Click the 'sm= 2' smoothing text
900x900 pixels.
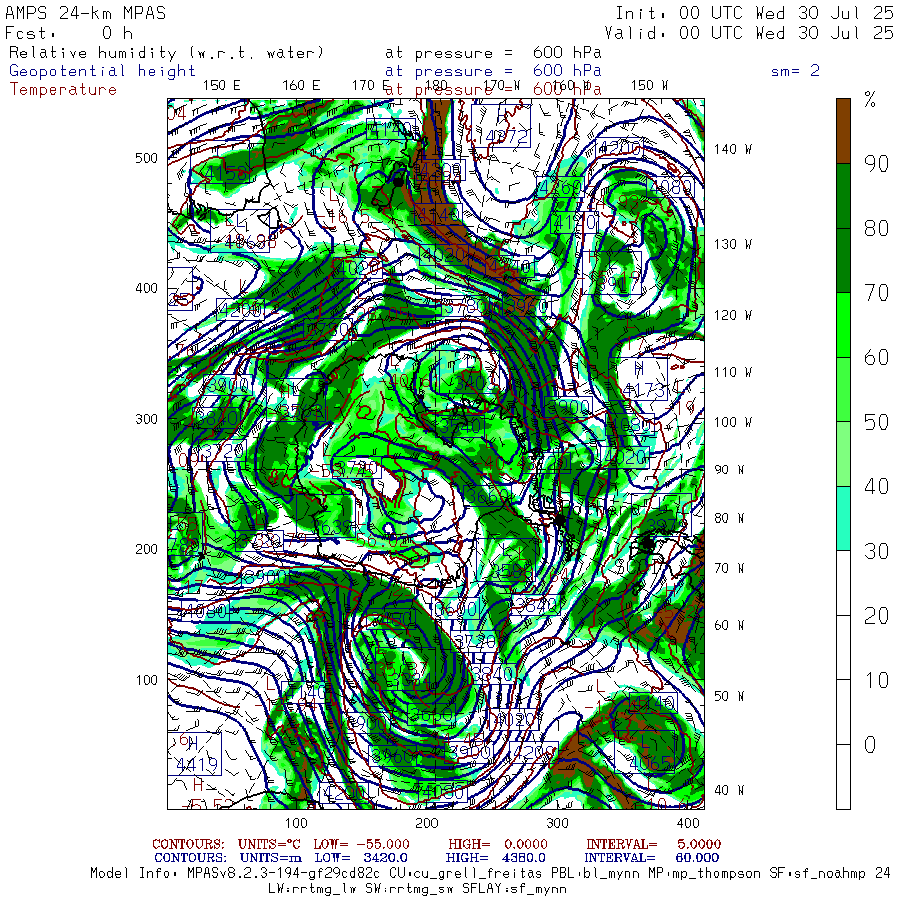(x=796, y=71)
